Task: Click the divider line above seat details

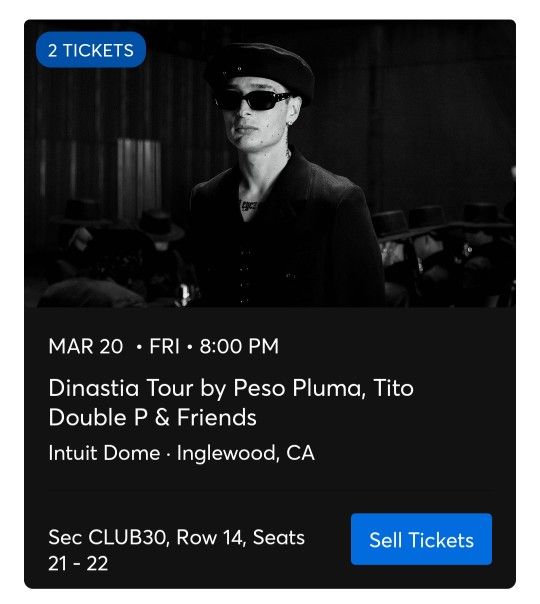Action: (270, 490)
